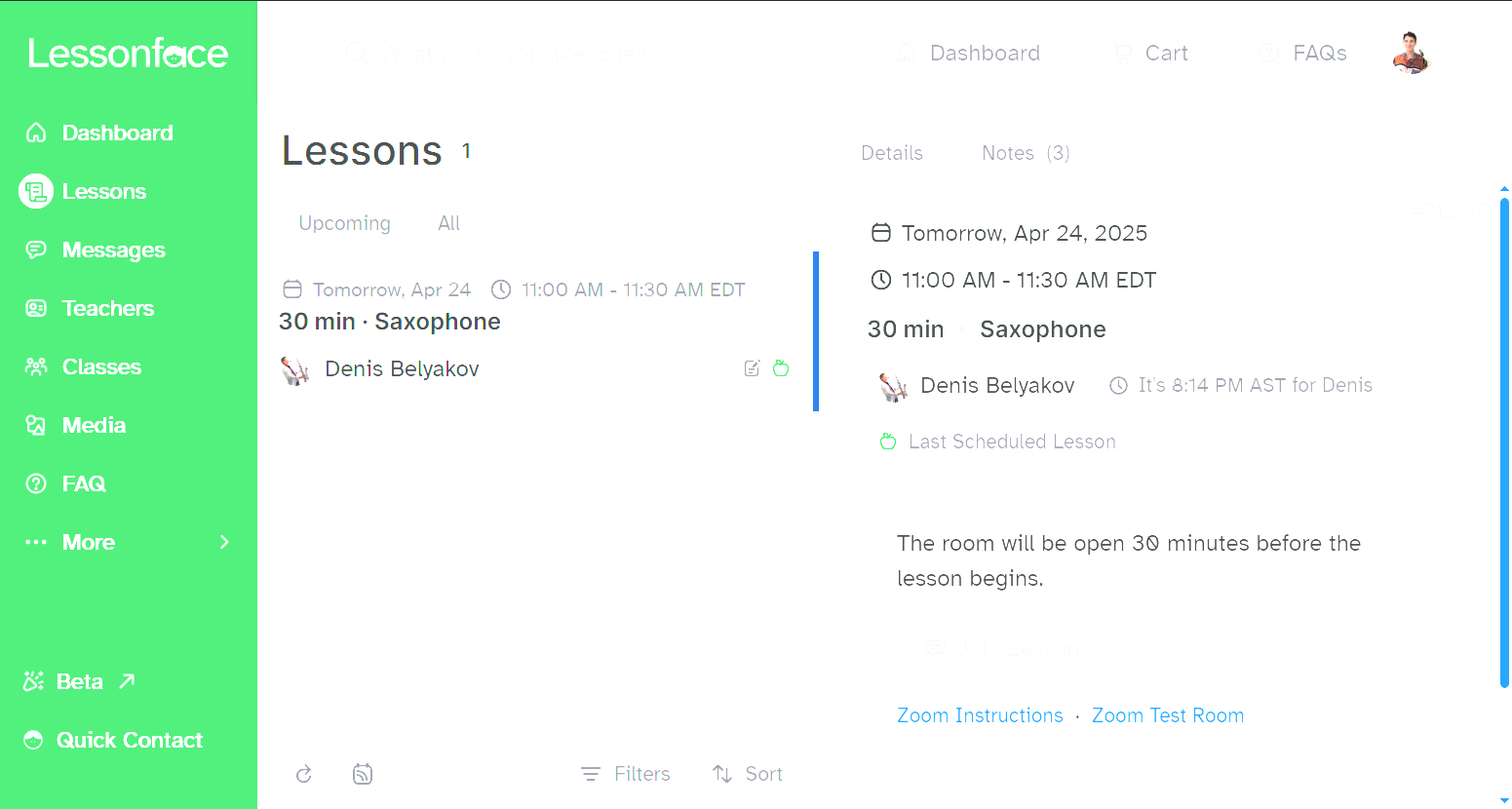Select the All lessons tab
Viewport: 1512px width, 809px height.
(448, 223)
